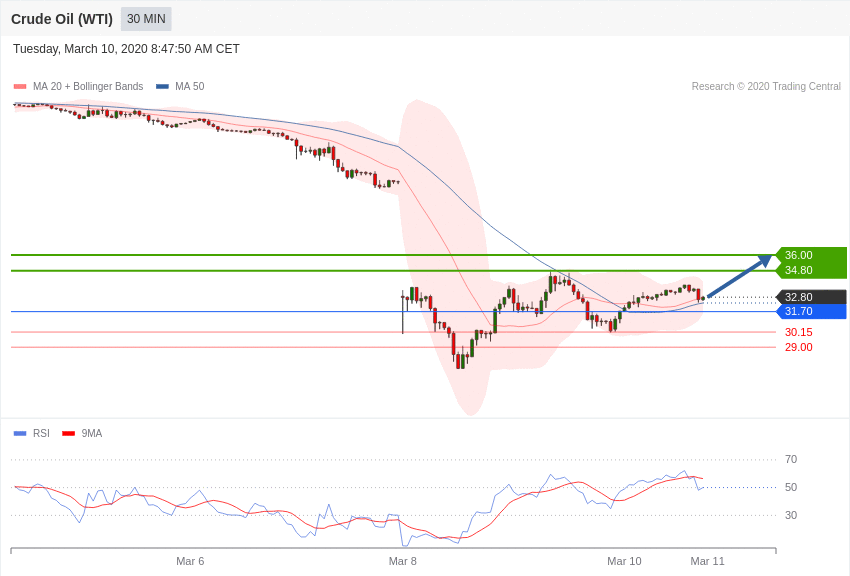Click the 30.15 support price label

pos(799,332)
